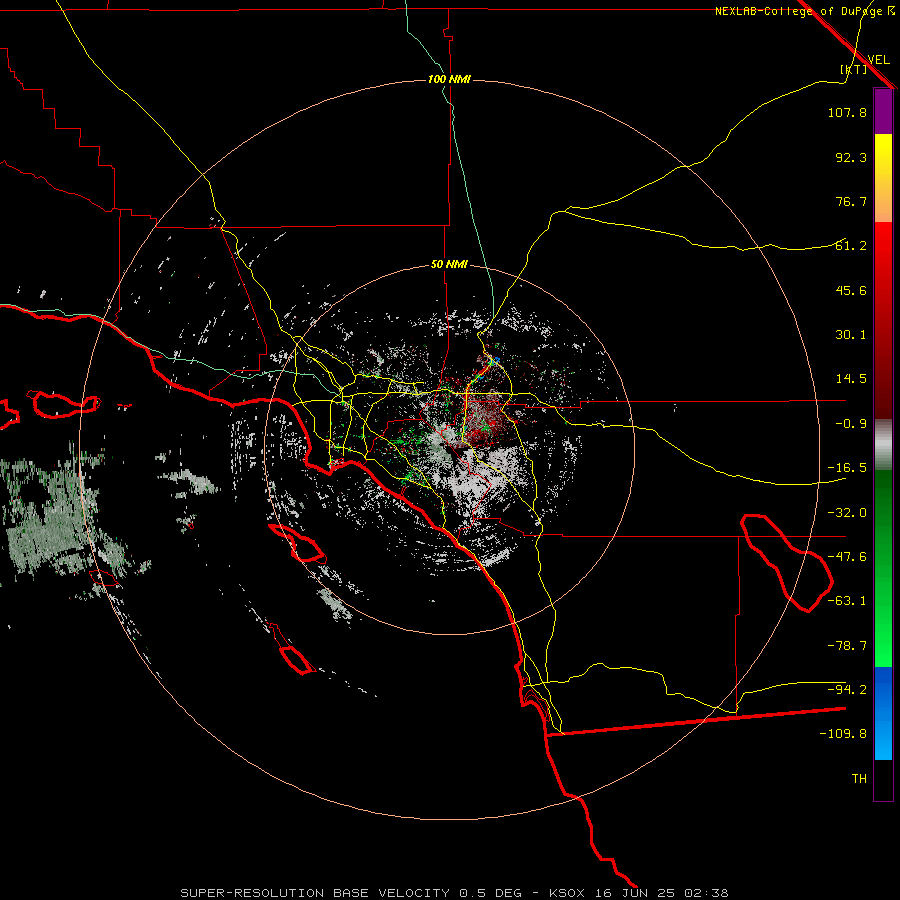Click the -16.5 legend value
900x900 pixels.
tap(847, 468)
